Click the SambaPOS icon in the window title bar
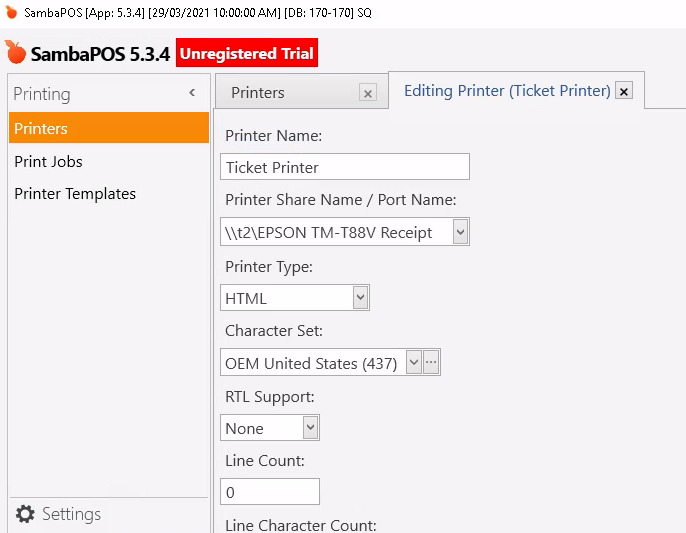Screen dimensions: 686x533 click(x=11, y=12)
